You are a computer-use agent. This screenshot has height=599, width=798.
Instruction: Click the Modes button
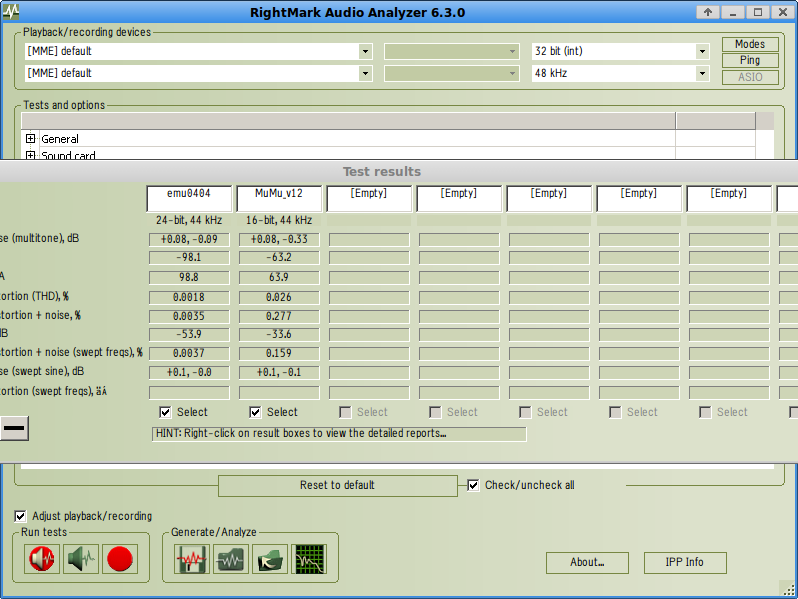click(x=750, y=44)
